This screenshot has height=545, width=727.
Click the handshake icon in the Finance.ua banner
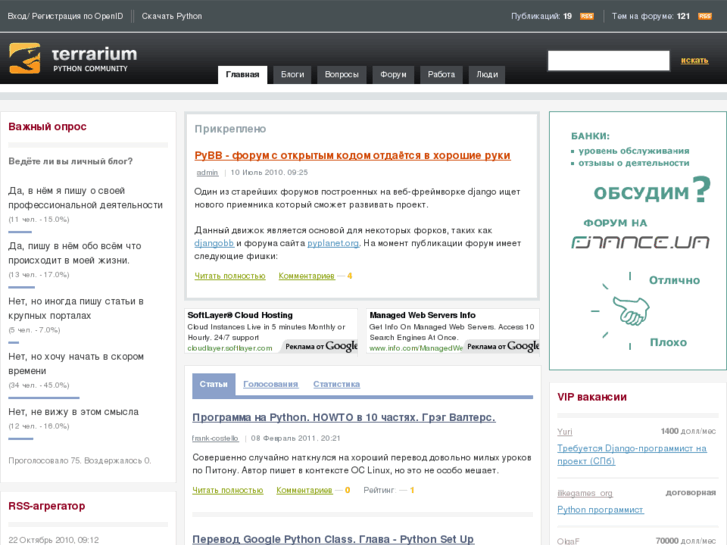click(x=631, y=310)
